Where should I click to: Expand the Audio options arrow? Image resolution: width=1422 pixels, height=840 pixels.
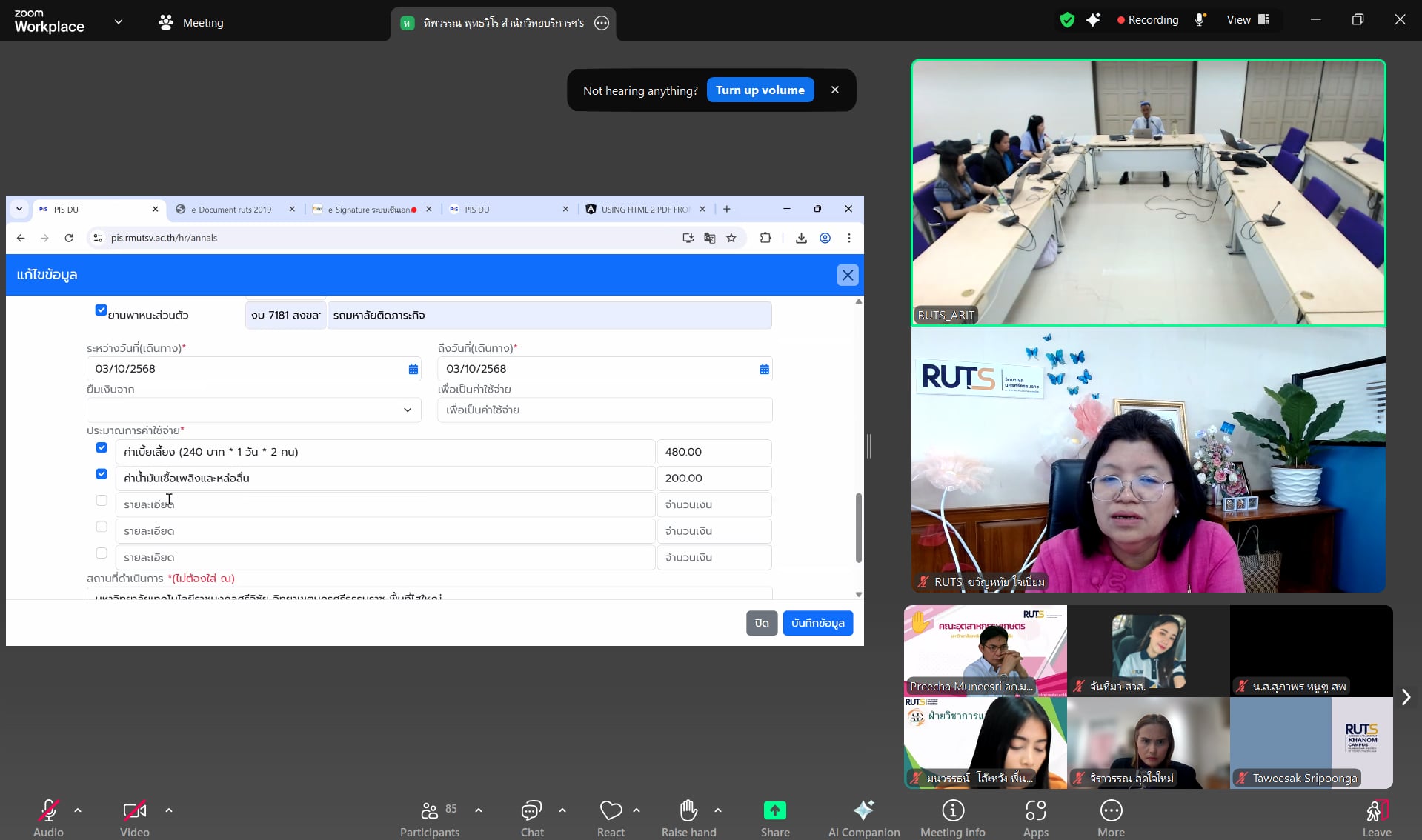point(78,810)
